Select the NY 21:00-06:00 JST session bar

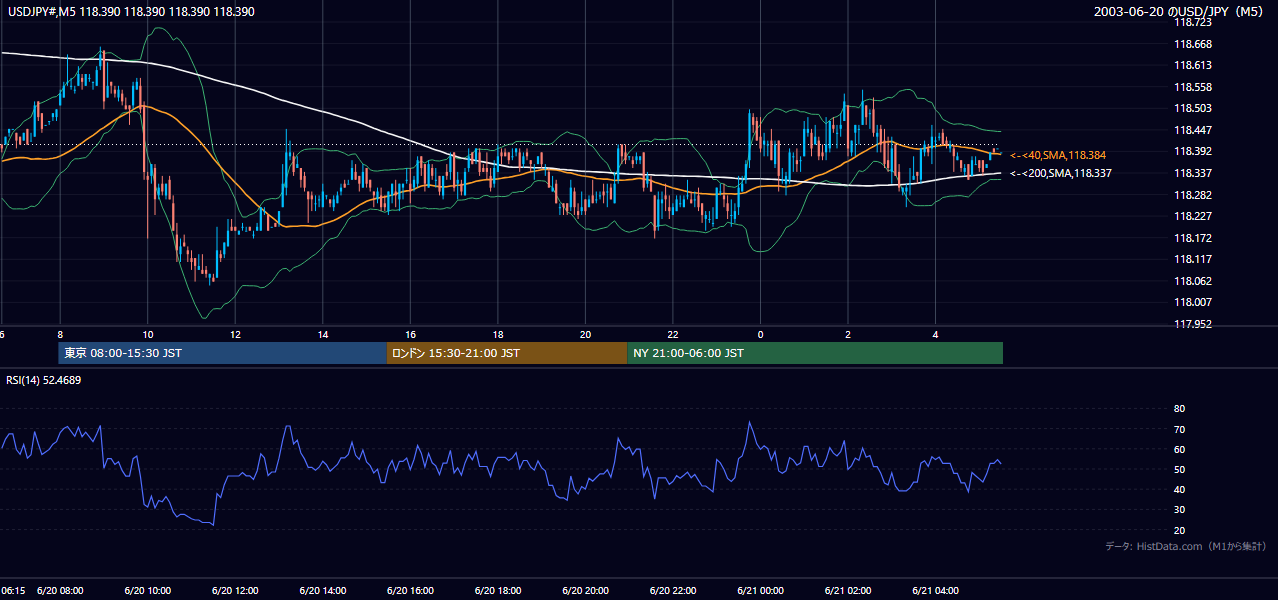click(815, 353)
